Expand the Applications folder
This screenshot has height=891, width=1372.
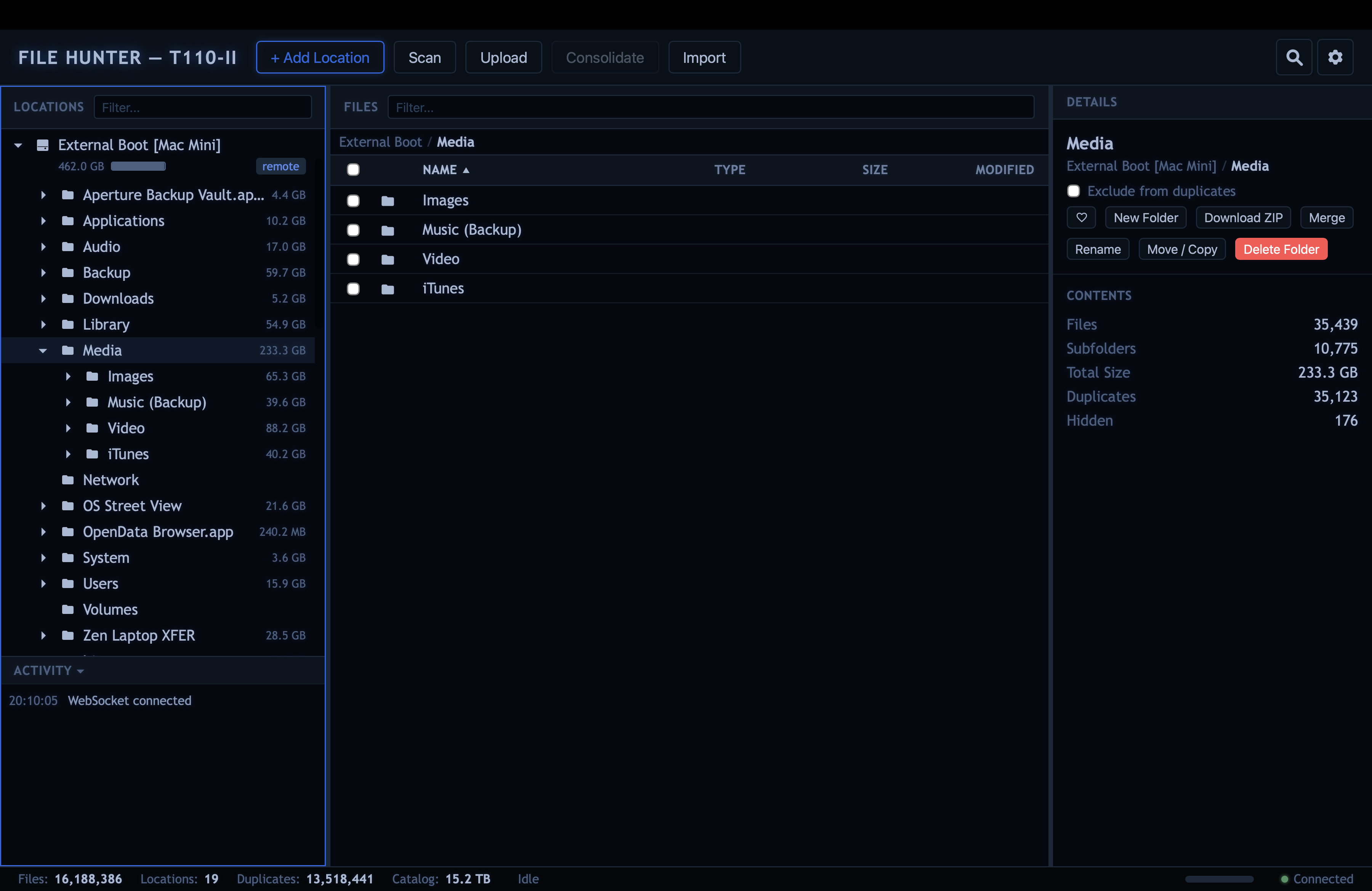pyautogui.click(x=44, y=221)
